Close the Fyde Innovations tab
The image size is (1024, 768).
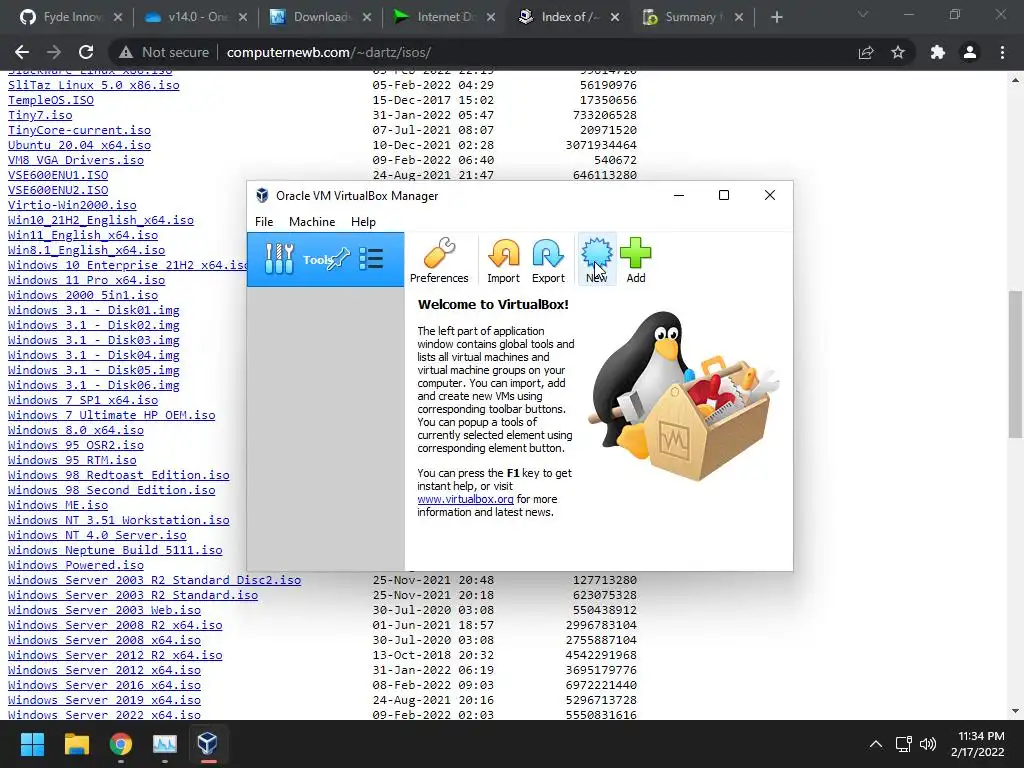pos(118,18)
